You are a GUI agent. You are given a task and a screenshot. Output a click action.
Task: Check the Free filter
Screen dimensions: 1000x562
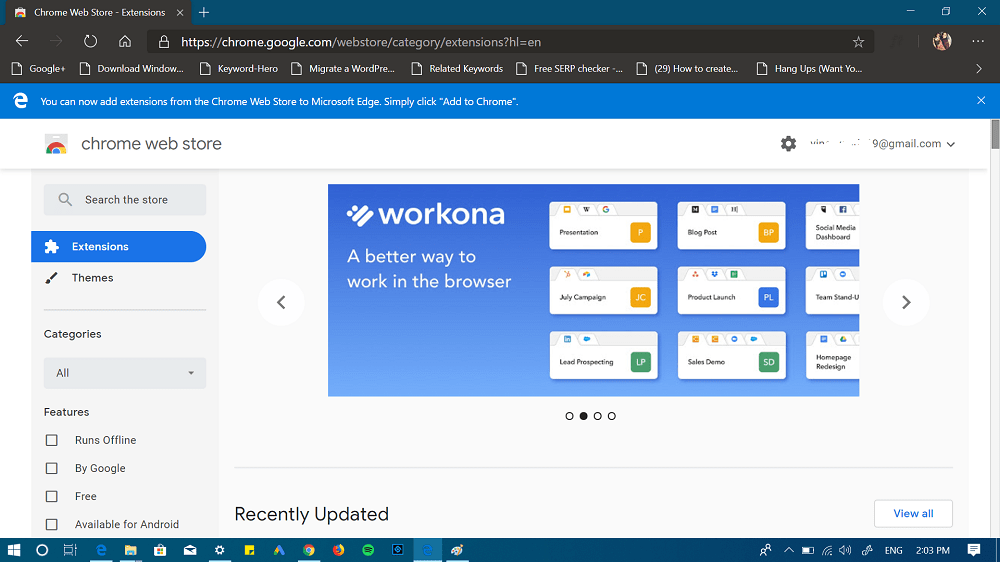[52, 496]
